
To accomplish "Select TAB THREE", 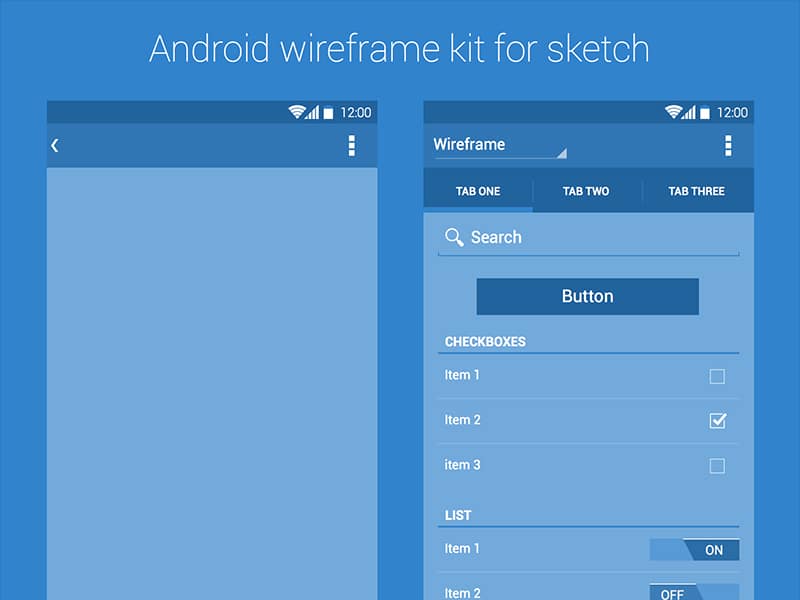I will pos(696,190).
